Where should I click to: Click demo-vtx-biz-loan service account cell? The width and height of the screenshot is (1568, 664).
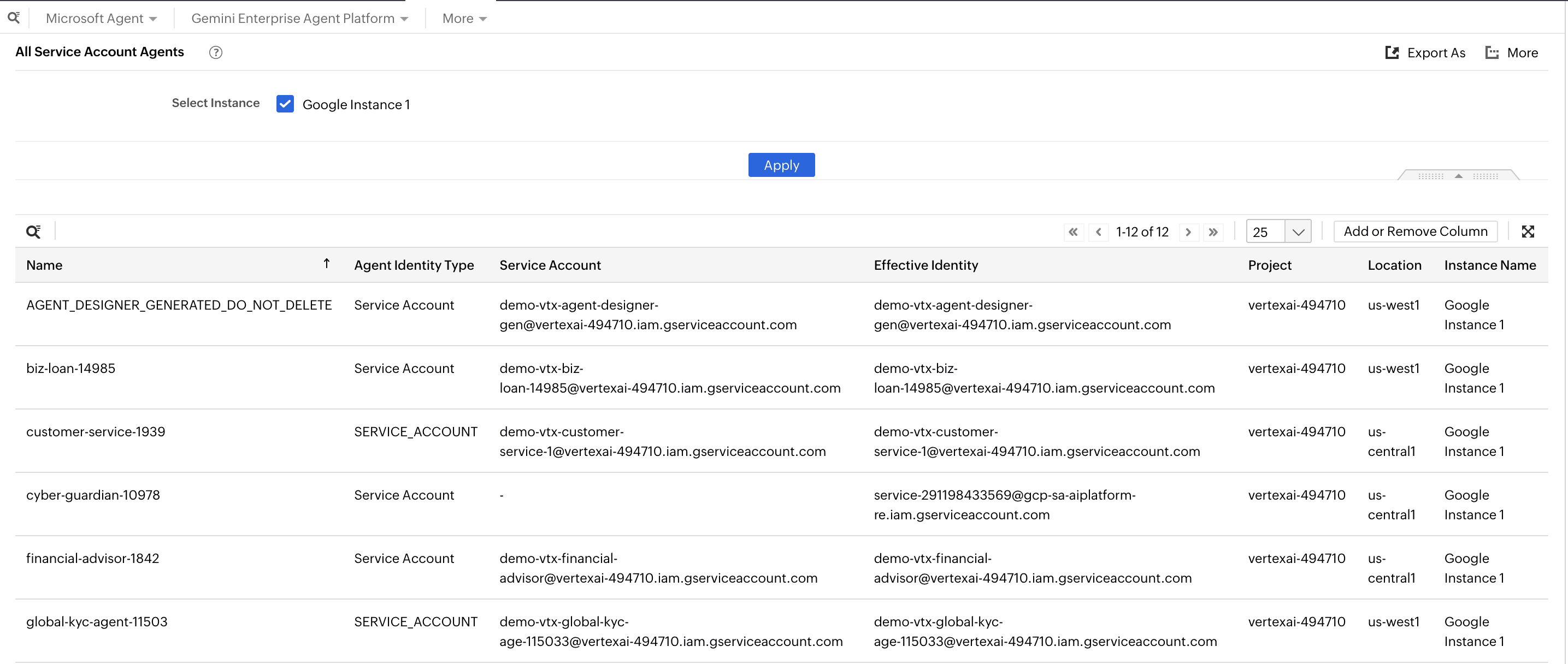tap(670, 378)
